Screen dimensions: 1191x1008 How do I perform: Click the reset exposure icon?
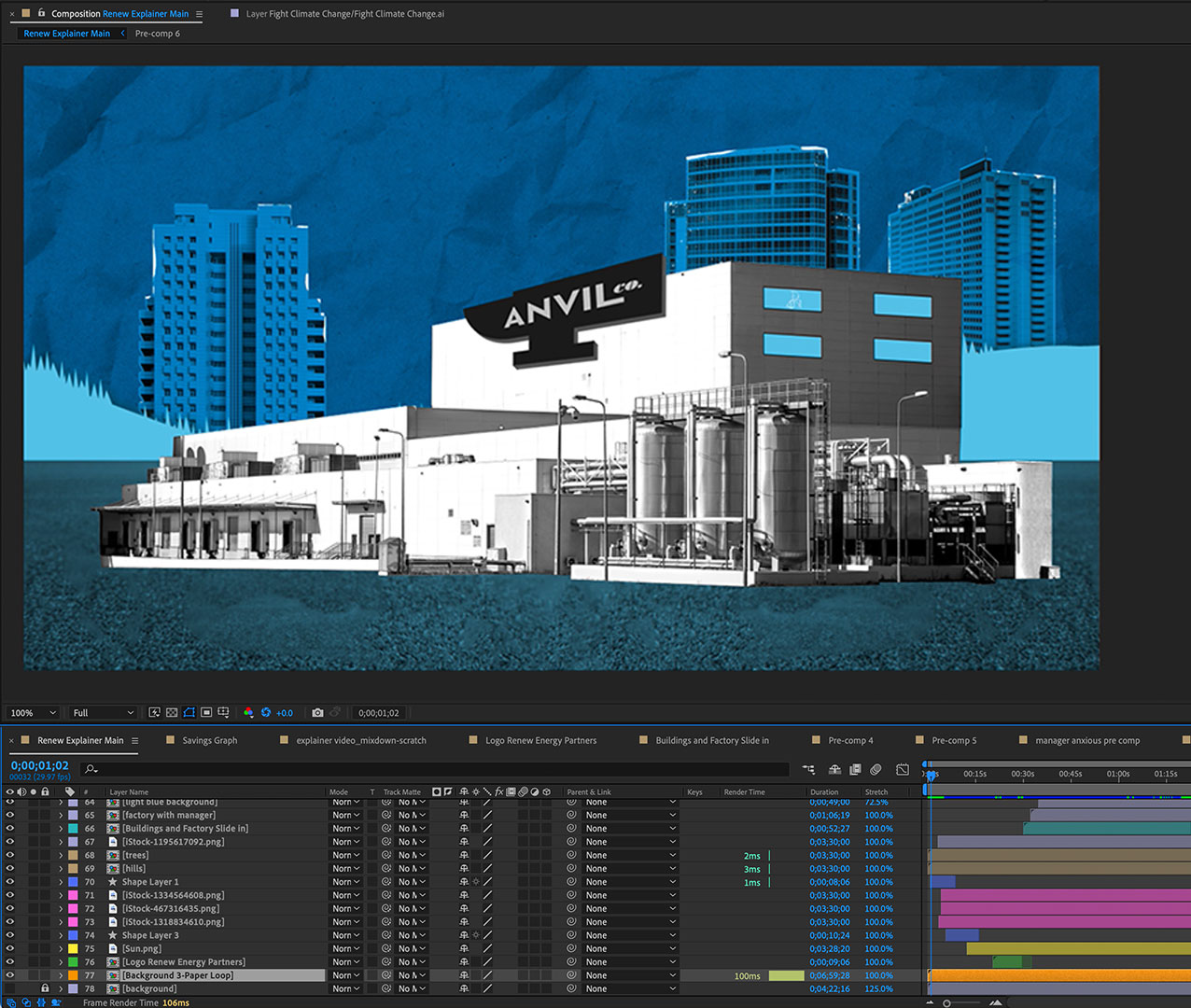click(266, 713)
